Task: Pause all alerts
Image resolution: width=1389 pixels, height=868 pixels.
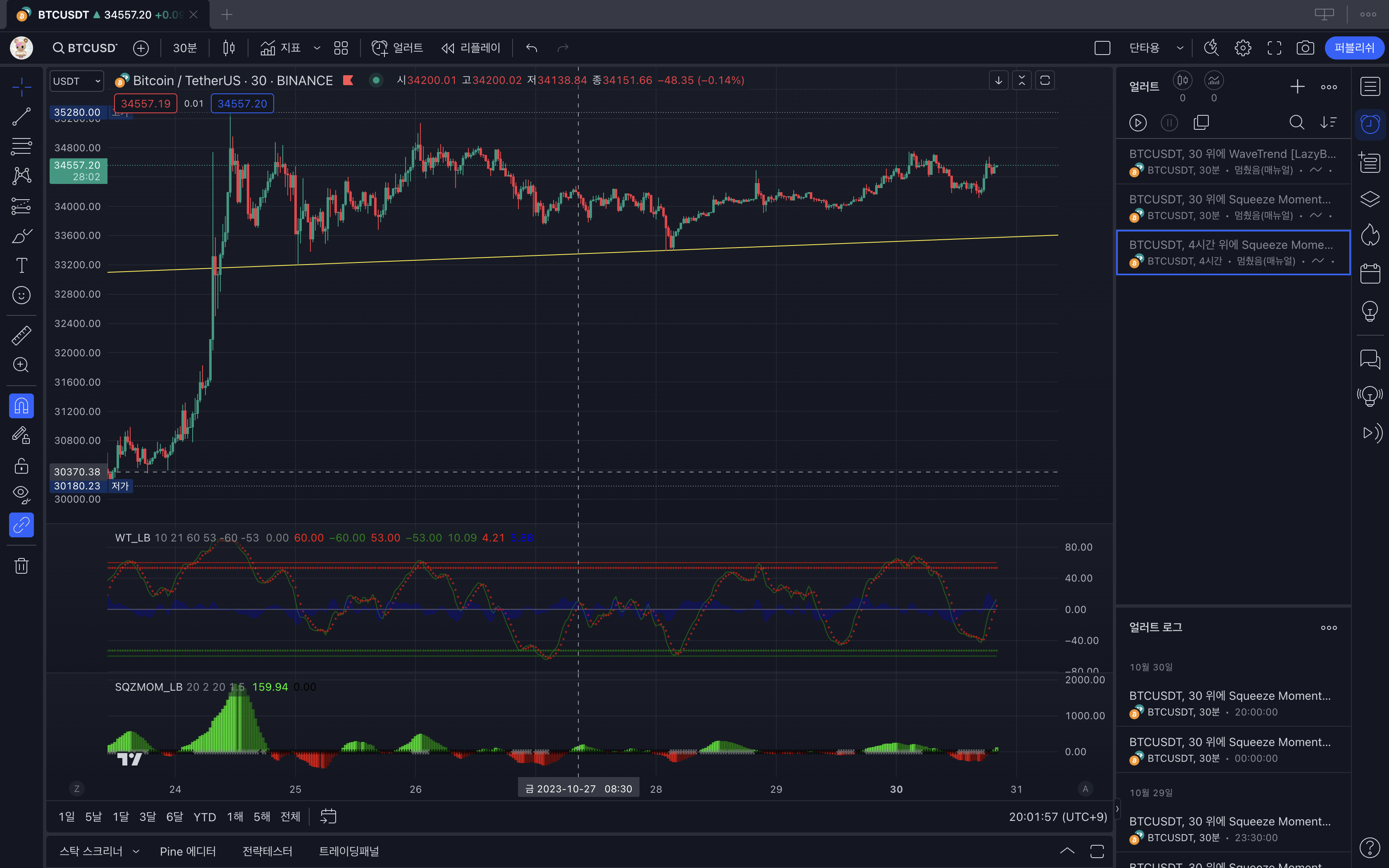Action: pos(1169,122)
